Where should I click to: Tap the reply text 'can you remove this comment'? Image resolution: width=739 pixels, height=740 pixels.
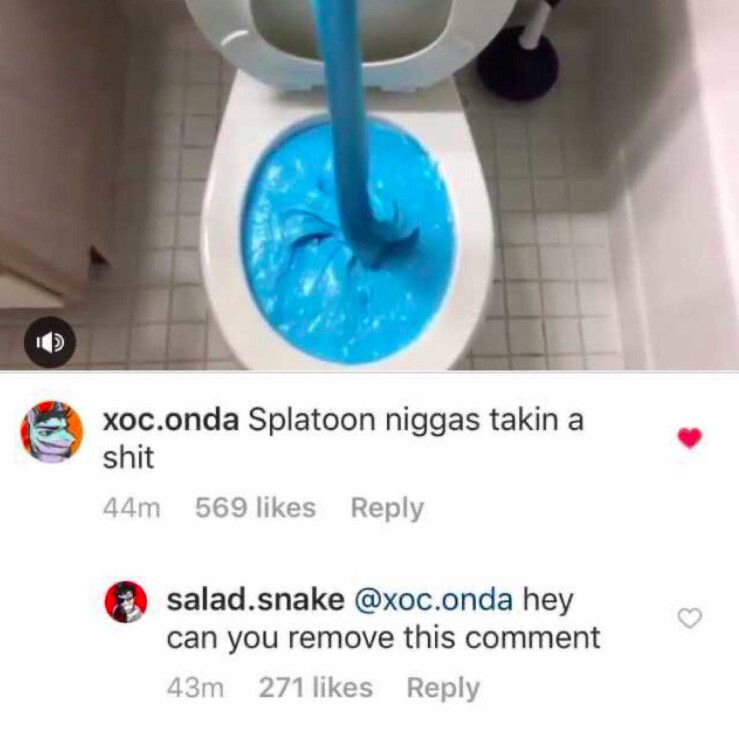[383, 638]
